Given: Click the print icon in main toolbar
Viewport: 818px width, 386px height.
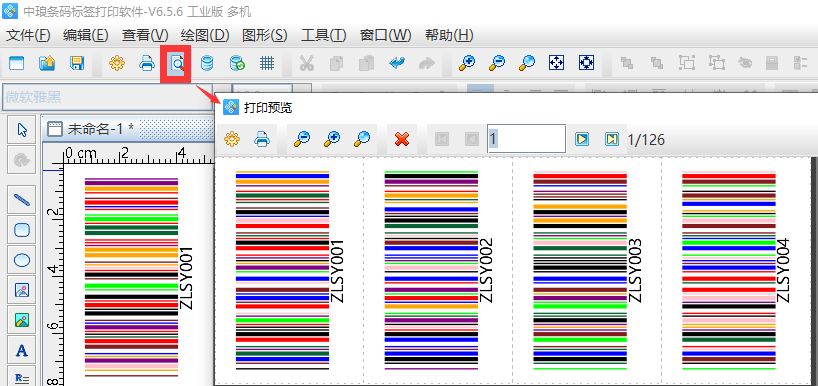Looking at the screenshot, I should point(147,64).
